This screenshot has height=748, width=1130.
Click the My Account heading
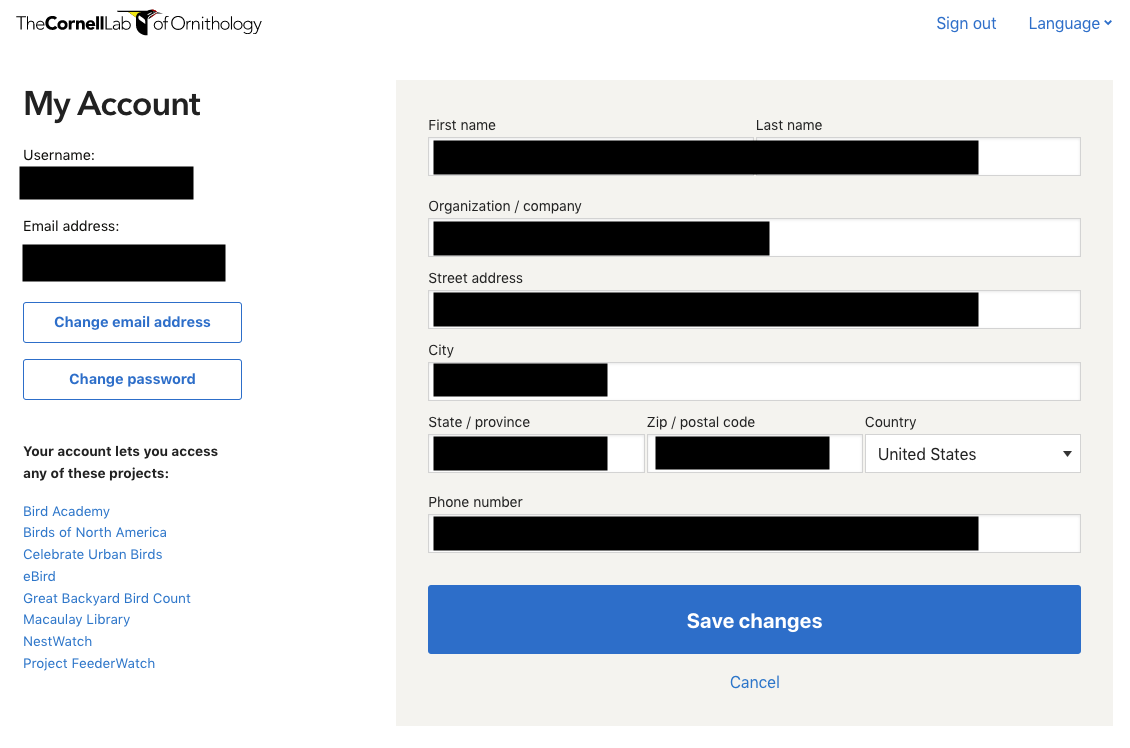point(112,104)
